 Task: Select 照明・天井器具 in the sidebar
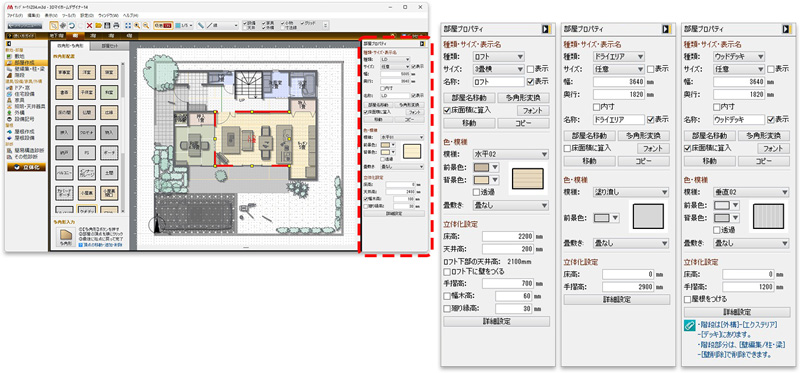[26, 106]
